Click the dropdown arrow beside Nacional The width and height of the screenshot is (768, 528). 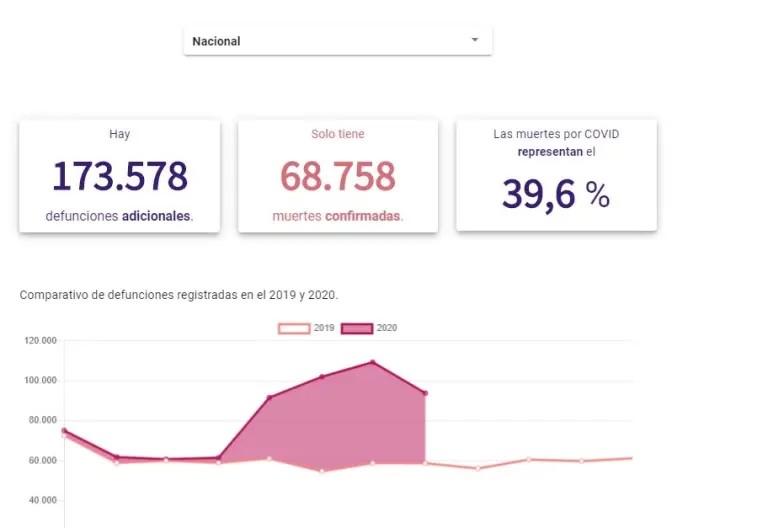coord(475,41)
